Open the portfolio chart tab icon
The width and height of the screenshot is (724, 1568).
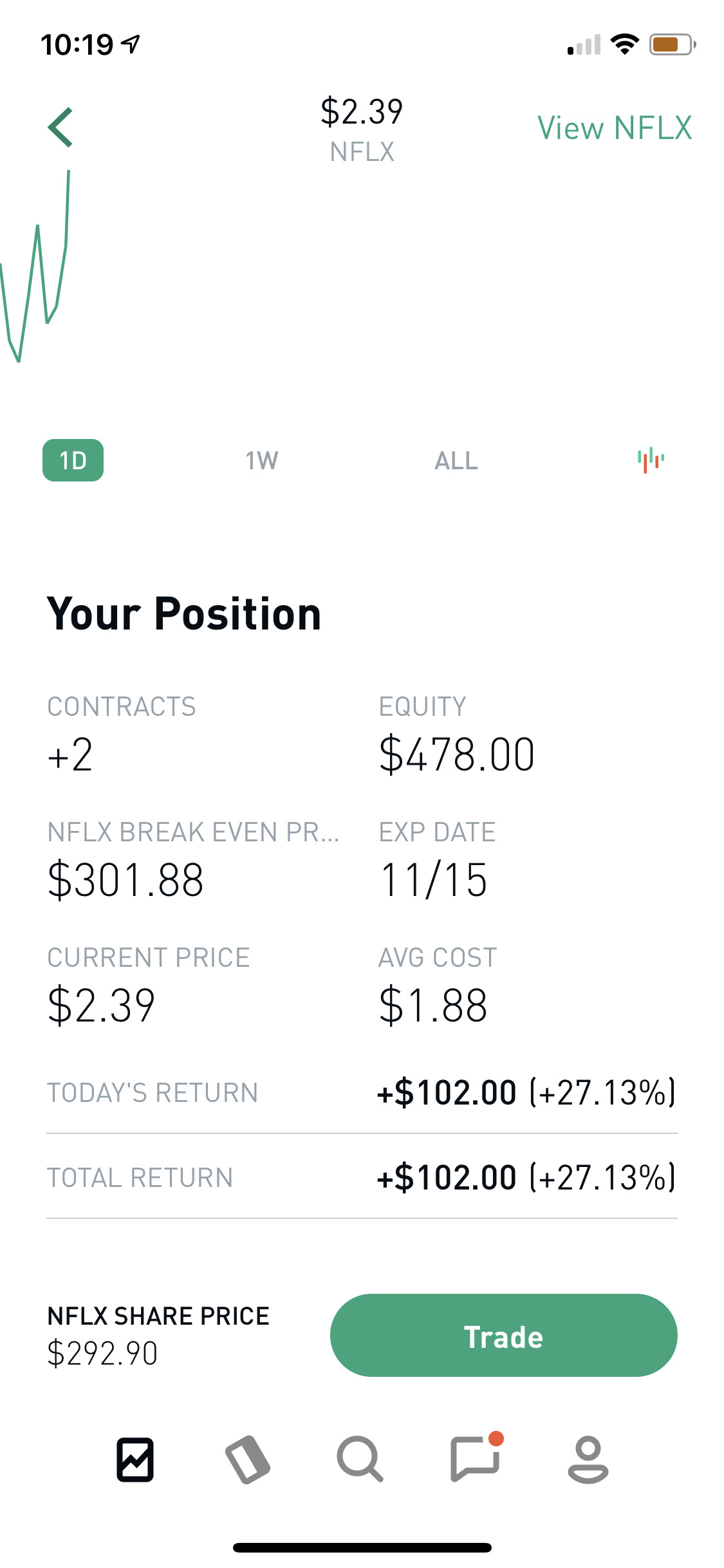[135, 1459]
